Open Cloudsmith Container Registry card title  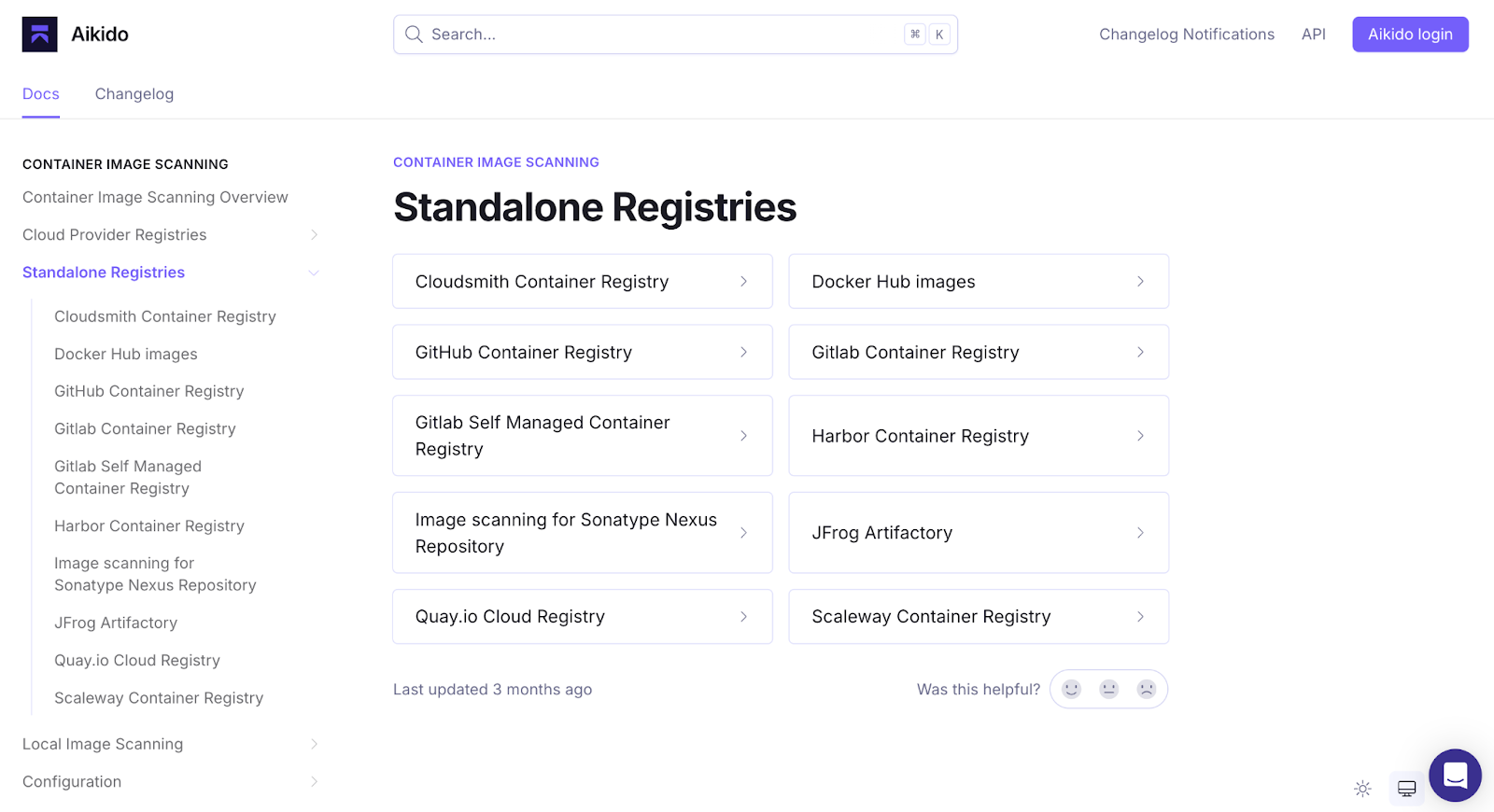point(543,281)
